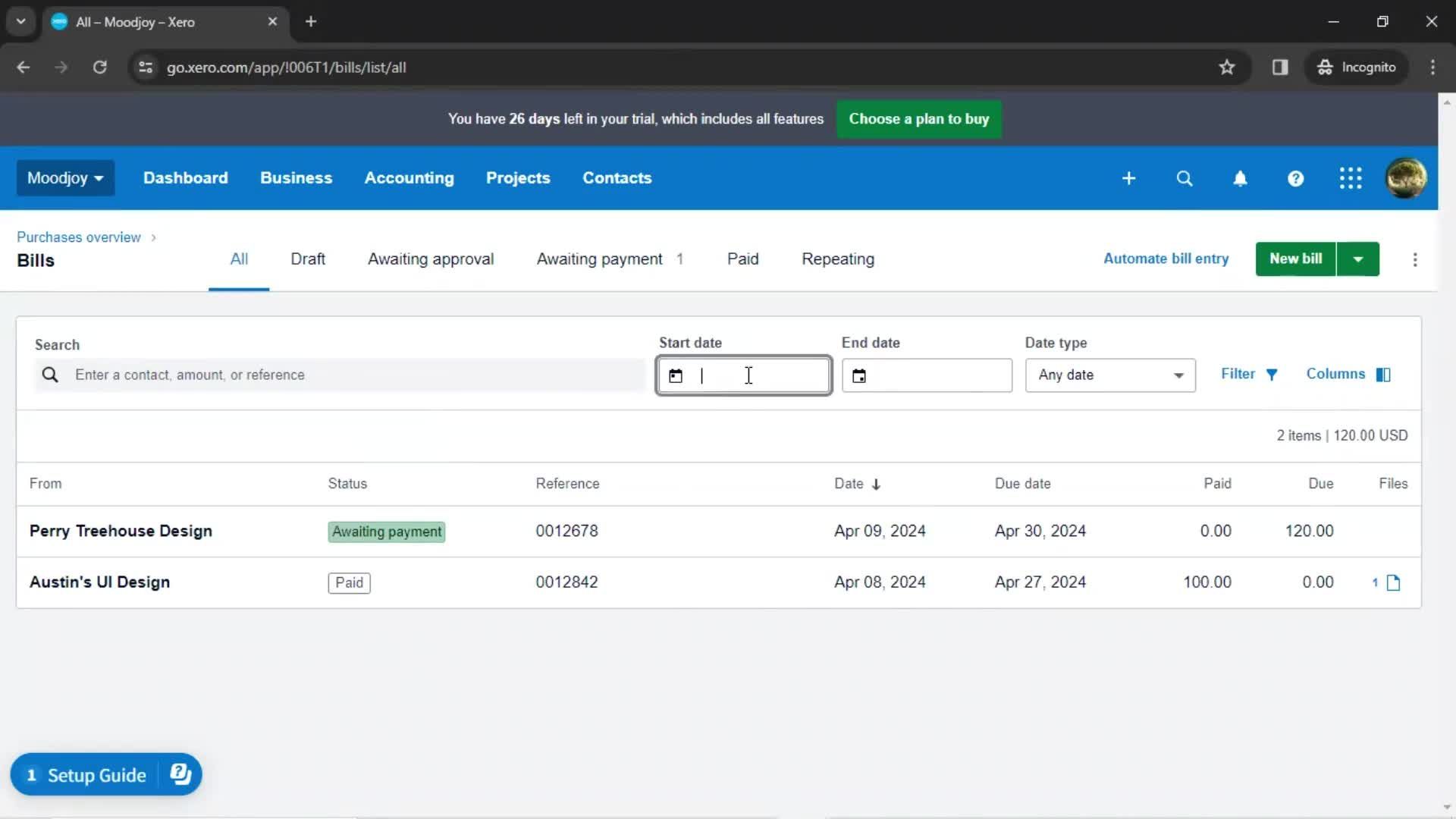Image resolution: width=1456 pixels, height=819 pixels.
Task: Switch to Awaiting payment tab
Action: pyautogui.click(x=610, y=259)
